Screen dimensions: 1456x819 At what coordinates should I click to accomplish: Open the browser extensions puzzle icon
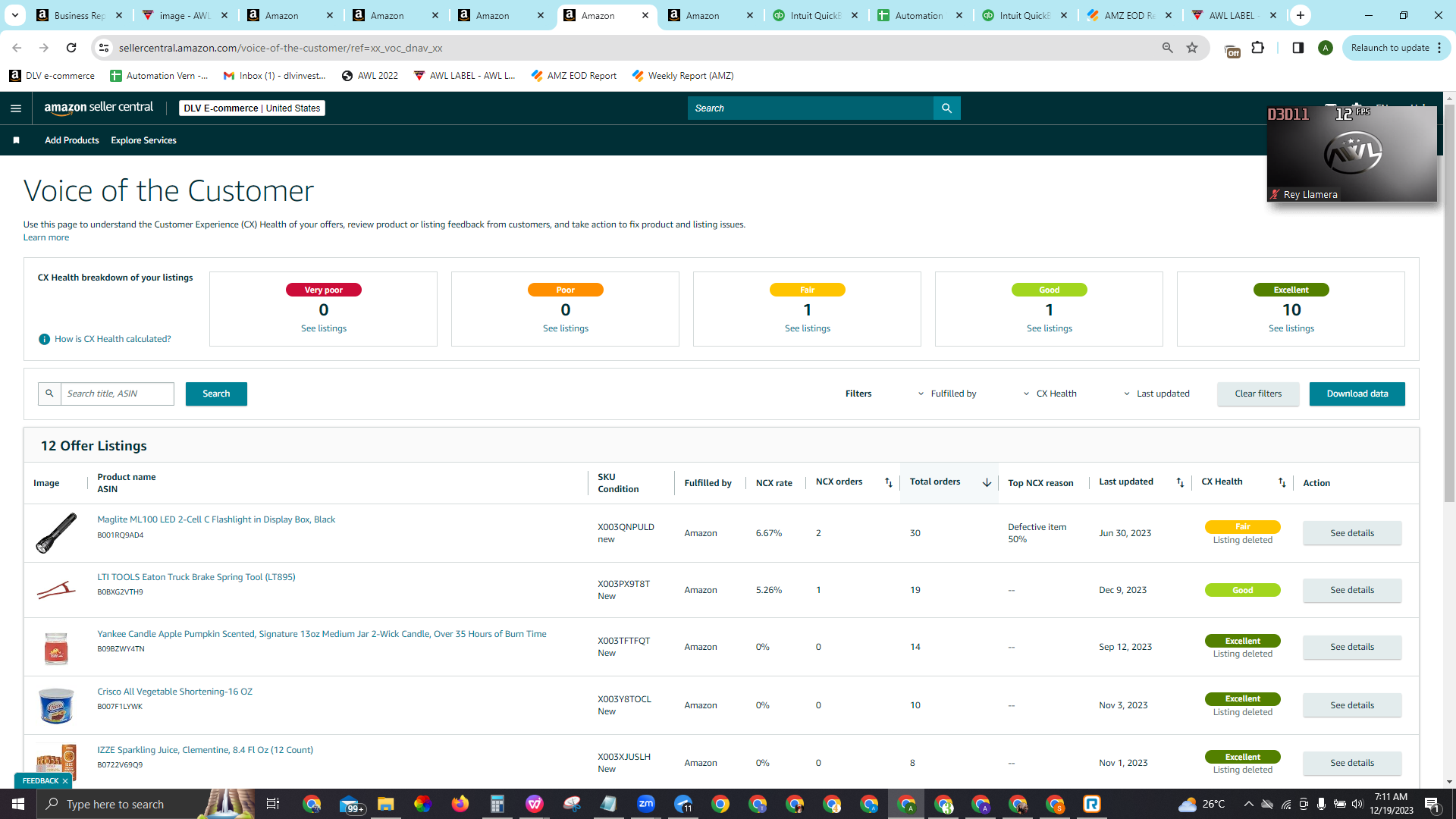1258,48
